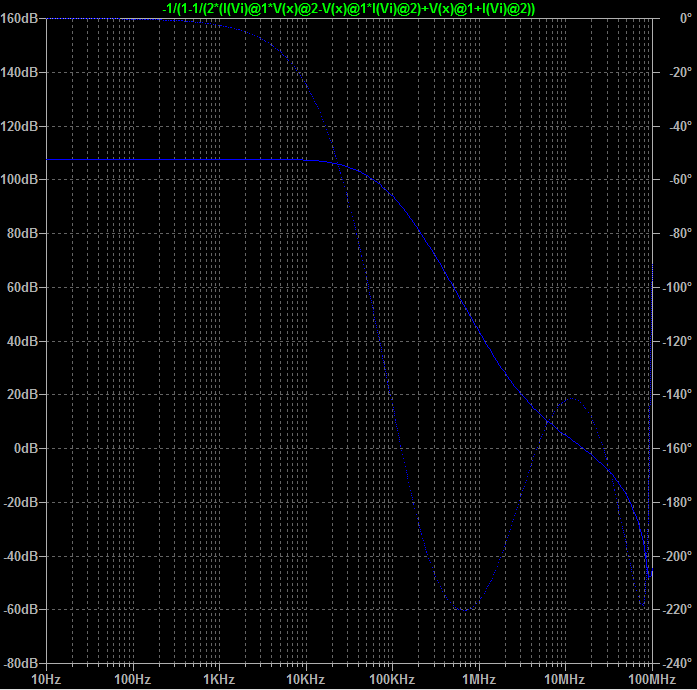Click the 10MHz label on frequency axis
697x690 pixels.
coord(565,679)
